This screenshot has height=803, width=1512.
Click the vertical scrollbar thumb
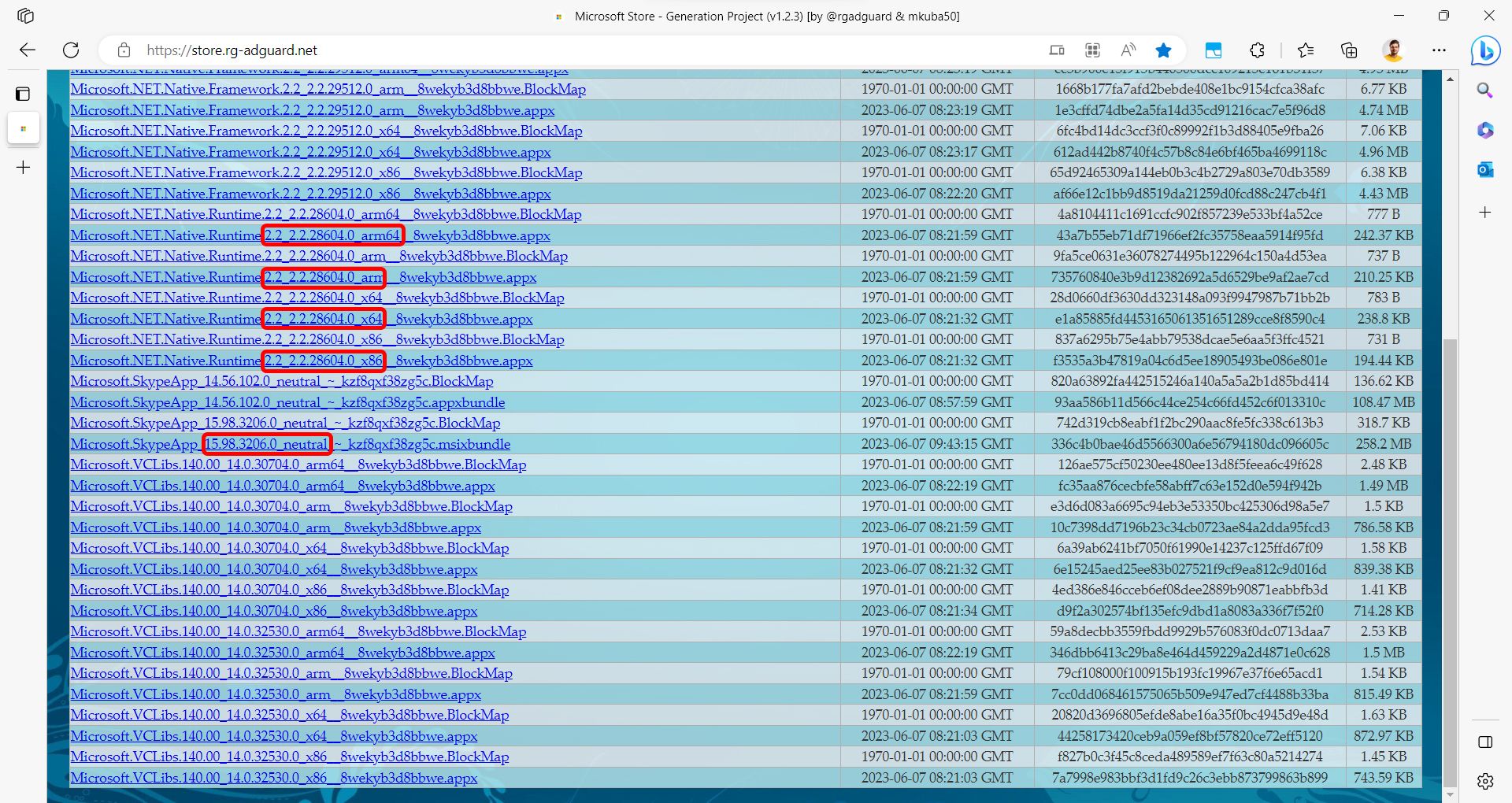pos(1450,563)
